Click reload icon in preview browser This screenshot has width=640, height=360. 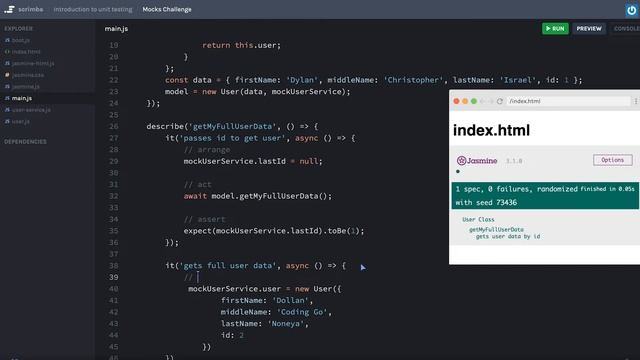coord(500,101)
